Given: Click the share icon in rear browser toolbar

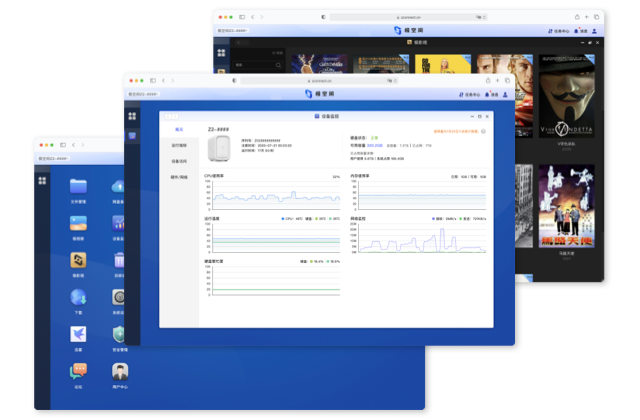Looking at the screenshot, I should [x=576, y=17].
